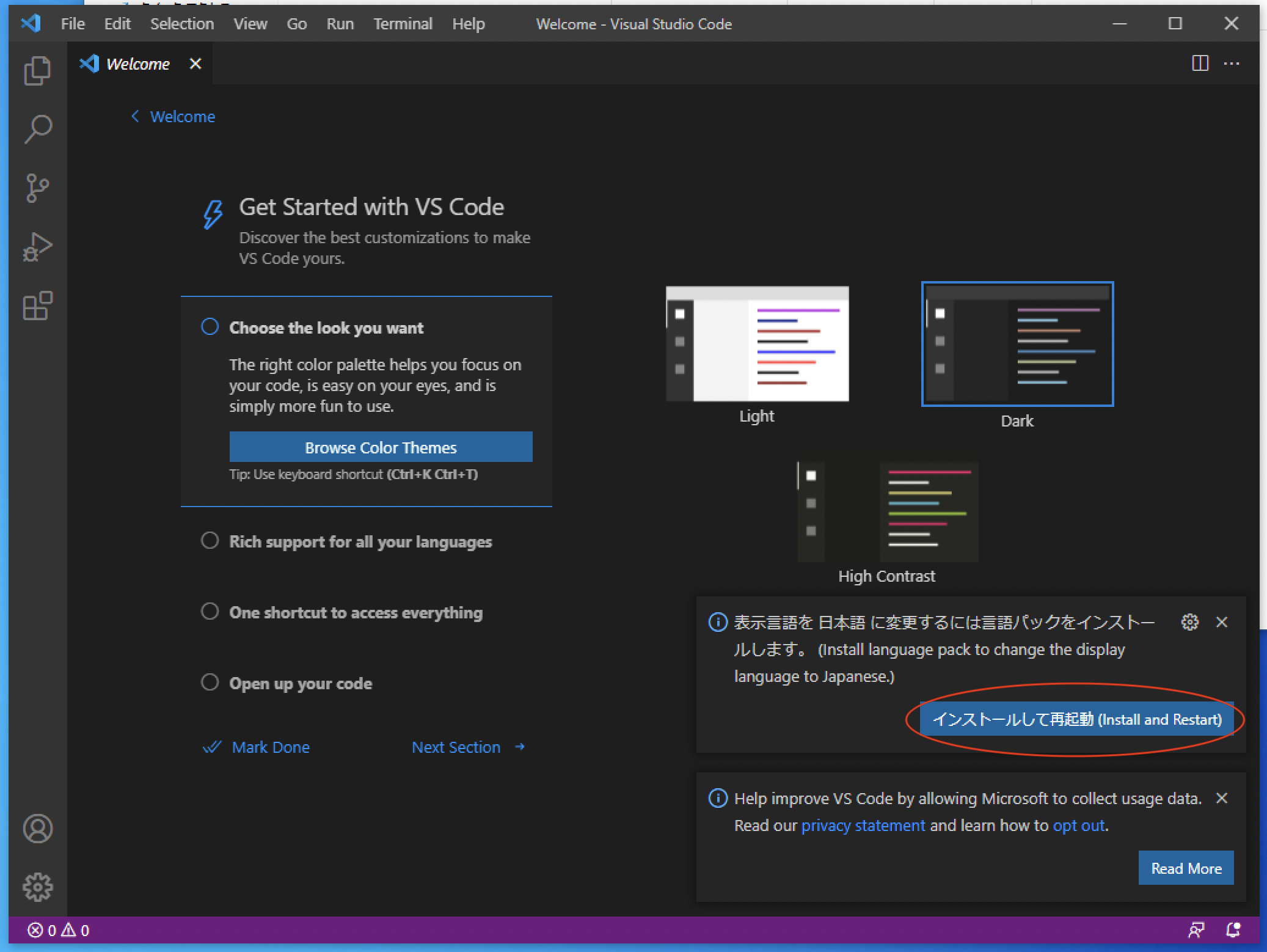Open the Explorer view in the activity bar

37,70
